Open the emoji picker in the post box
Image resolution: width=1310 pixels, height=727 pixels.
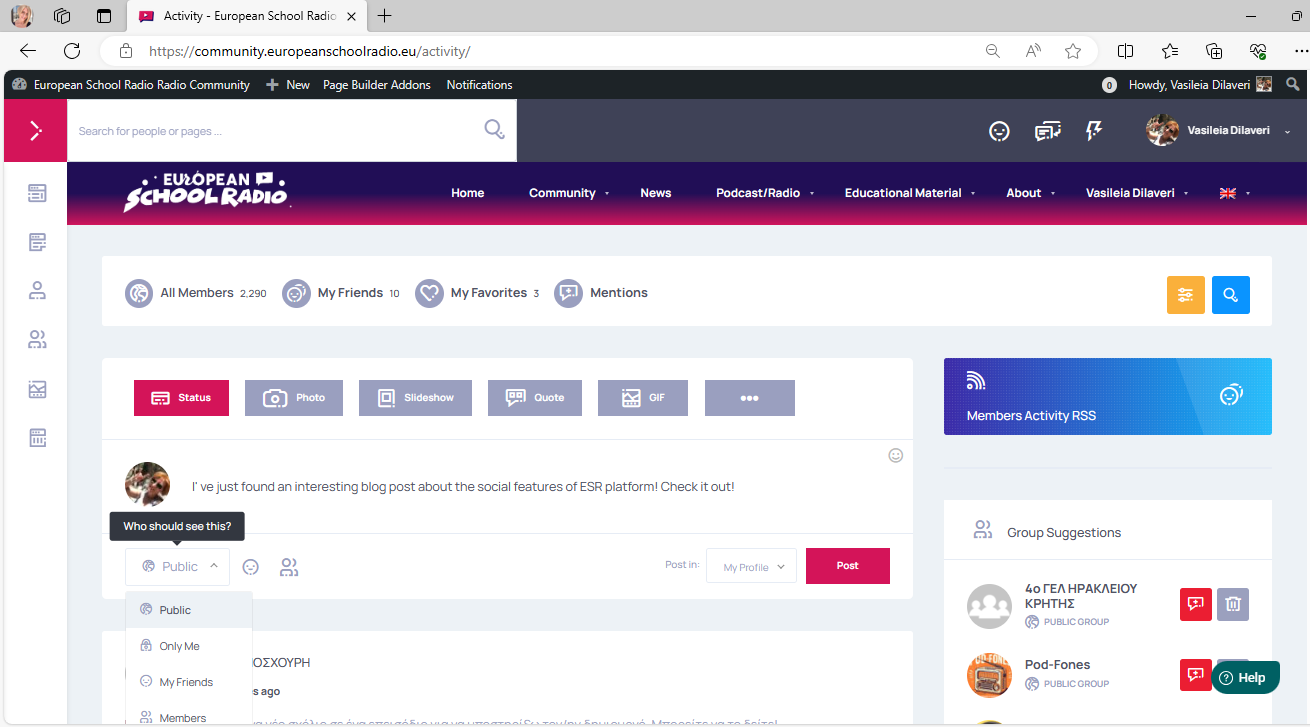click(895, 456)
